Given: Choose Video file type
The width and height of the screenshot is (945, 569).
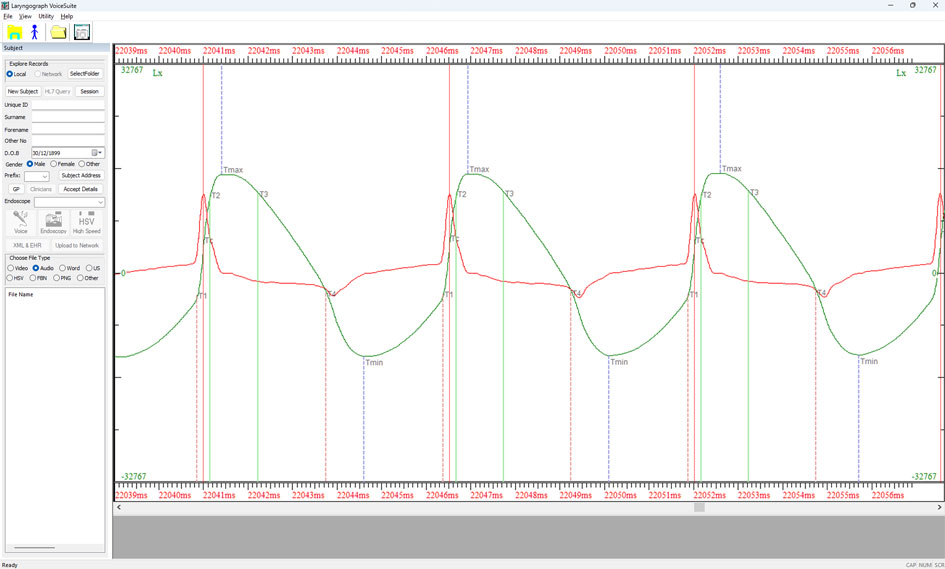Looking at the screenshot, I should 10,268.
